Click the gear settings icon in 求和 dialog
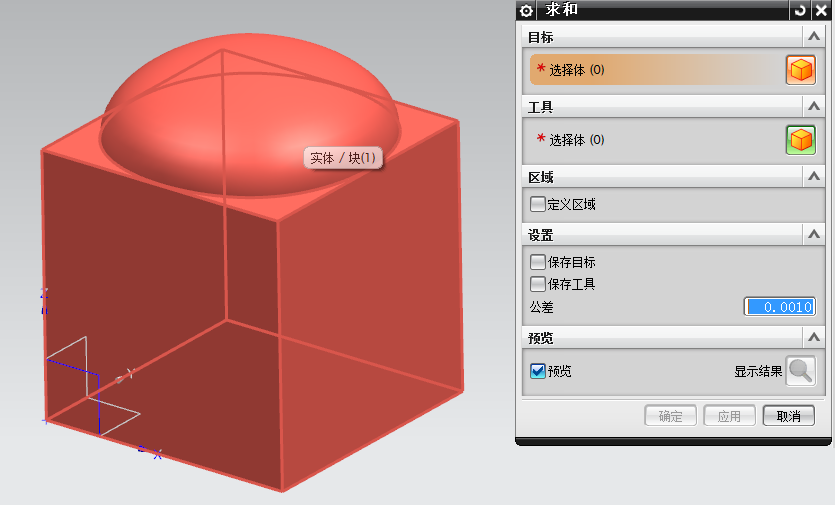Image resolution: width=835 pixels, height=505 pixels. pos(526,10)
